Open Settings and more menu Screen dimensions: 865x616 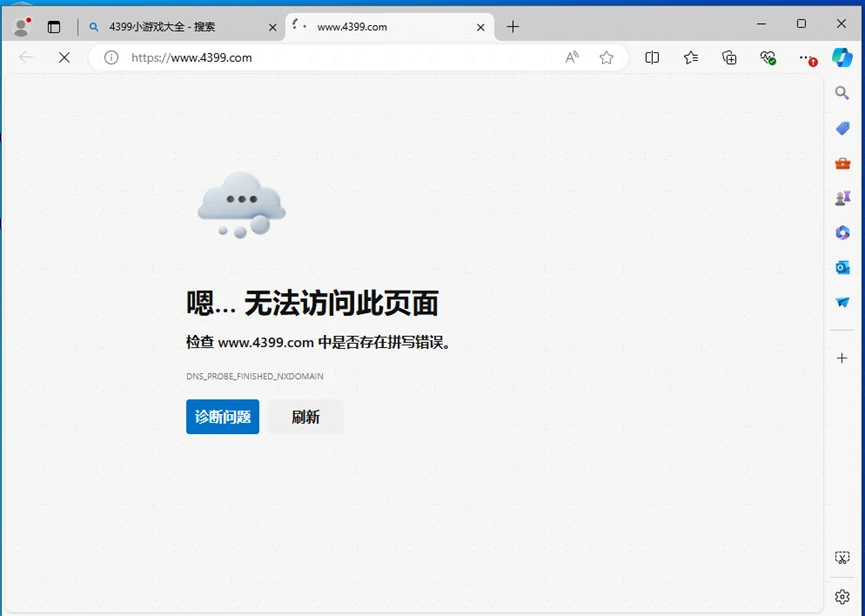click(x=807, y=57)
